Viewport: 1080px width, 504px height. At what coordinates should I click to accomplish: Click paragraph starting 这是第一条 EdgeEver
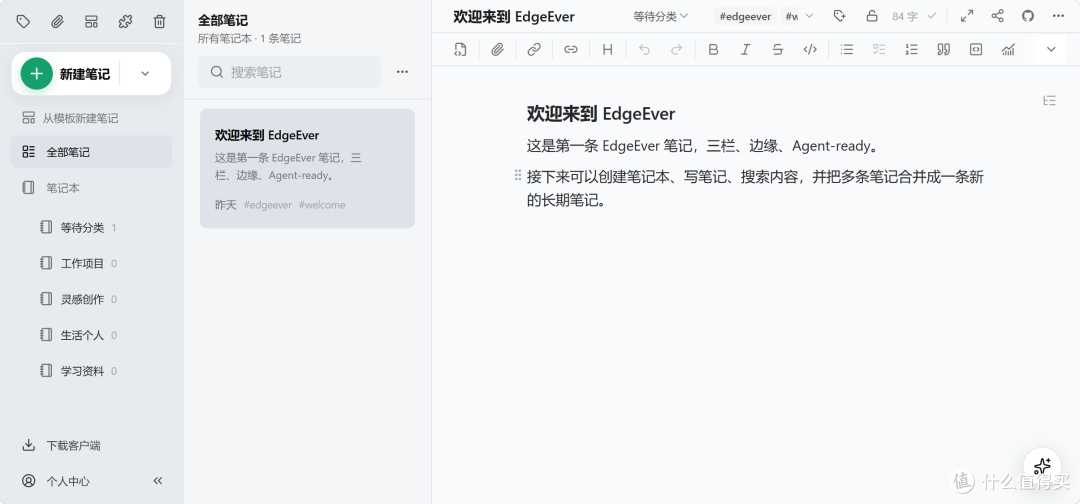pos(703,146)
